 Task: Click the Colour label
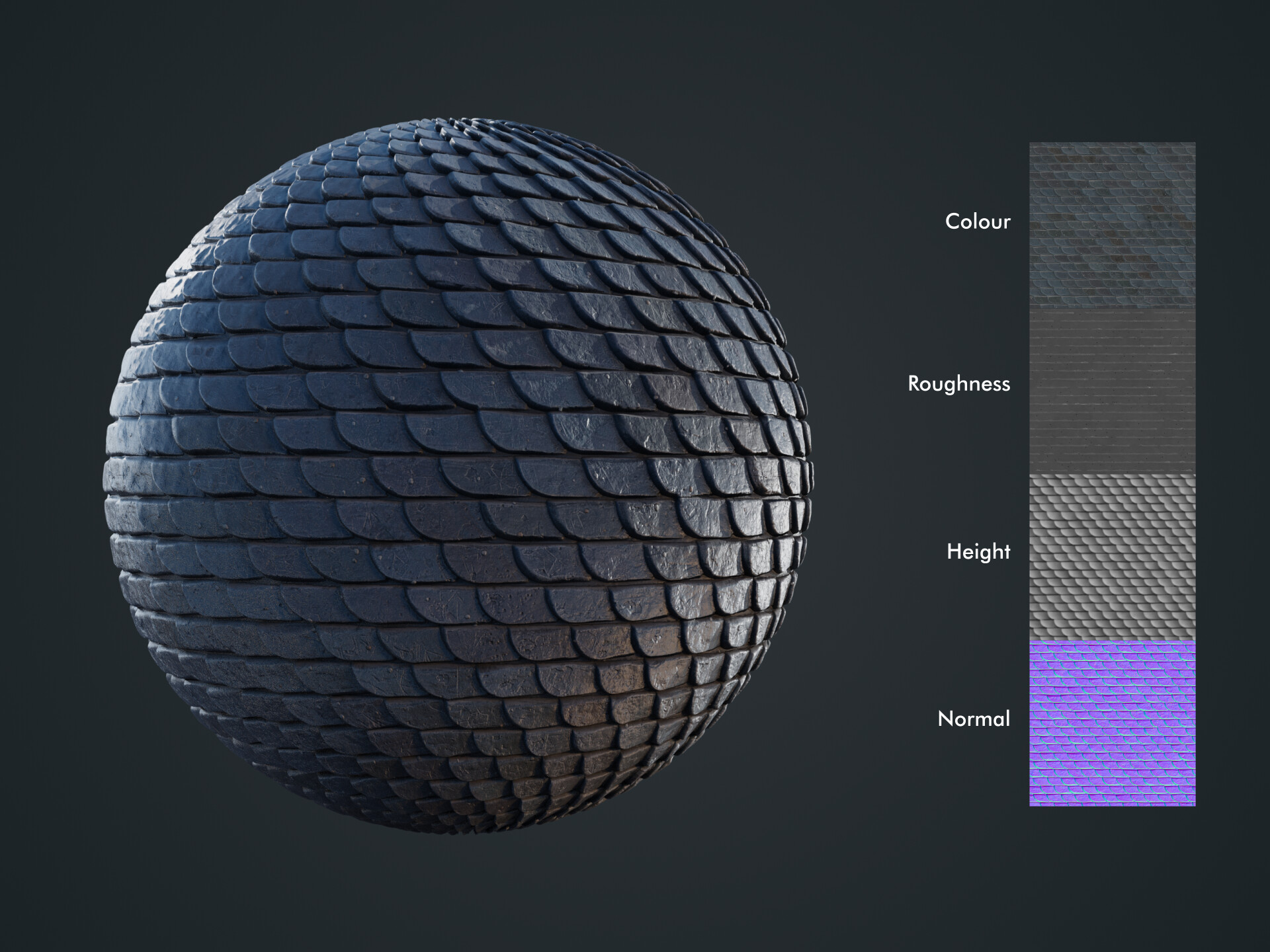click(x=977, y=221)
